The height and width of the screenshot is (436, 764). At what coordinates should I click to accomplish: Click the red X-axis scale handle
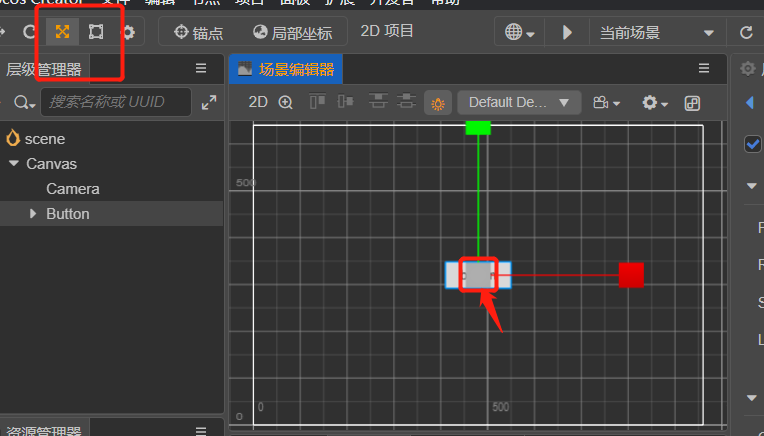pos(631,275)
